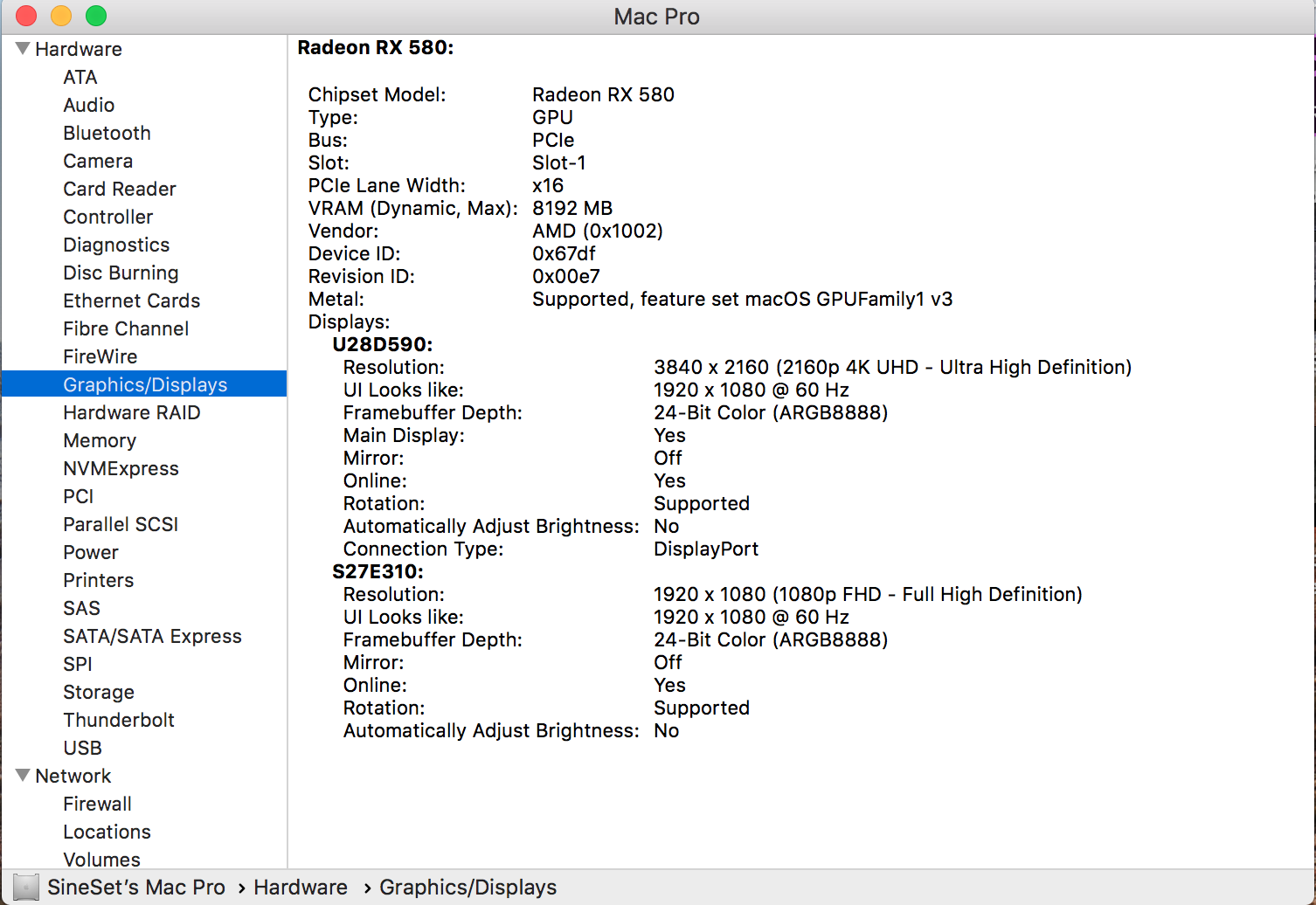
Task: Show SATA/SATA Express information
Action: [152, 636]
